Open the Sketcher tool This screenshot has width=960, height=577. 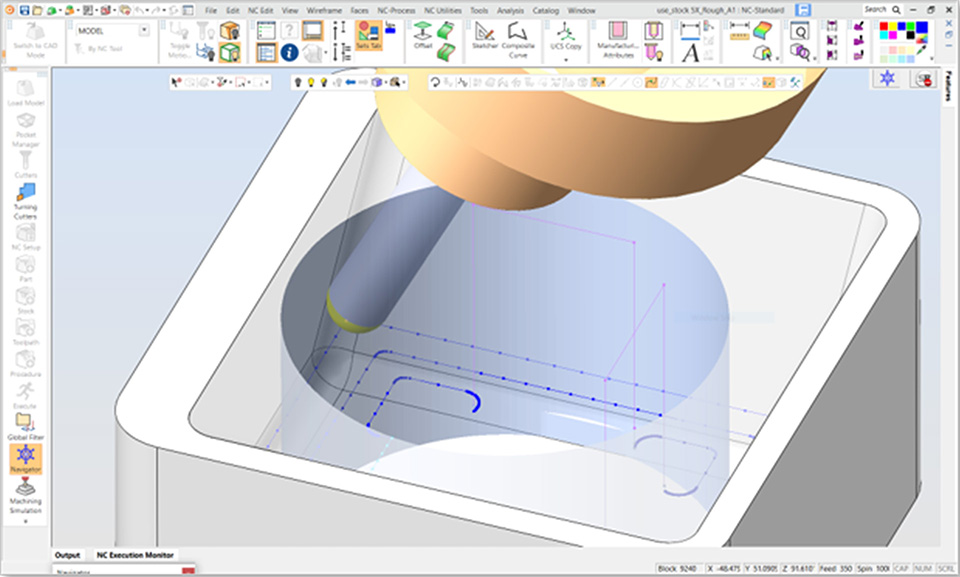click(x=485, y=36)
